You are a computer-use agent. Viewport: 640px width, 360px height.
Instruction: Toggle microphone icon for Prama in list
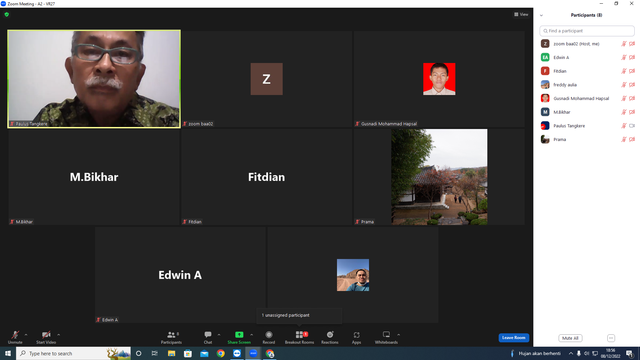[x=624, y=140]
